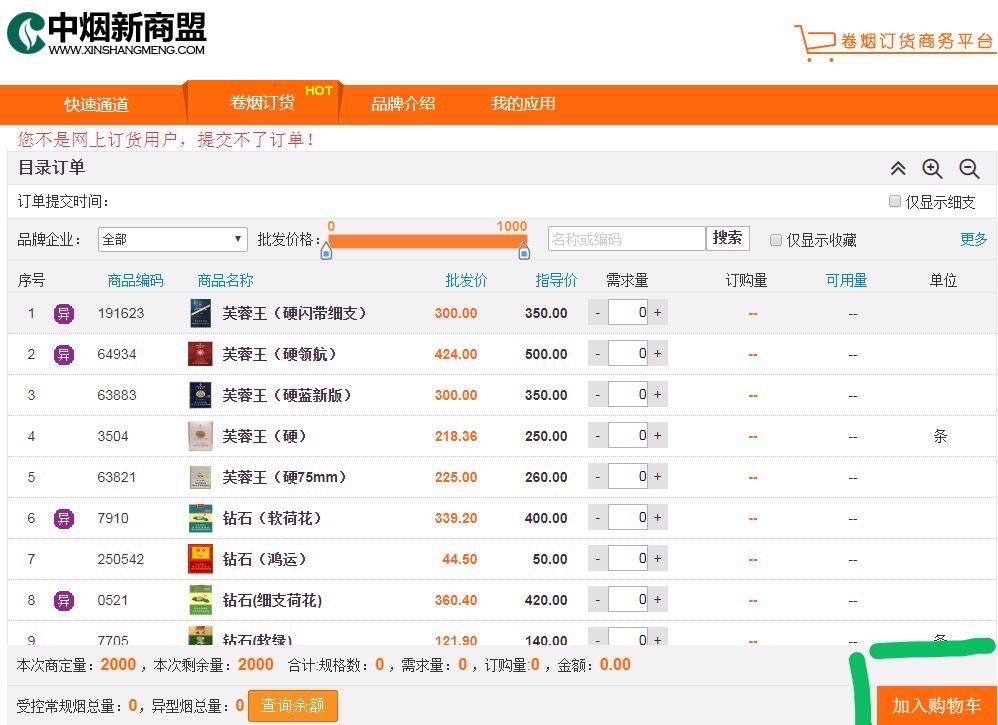Open product image of 芙蓉王（硬闪带细支）
The height and width of the screenshot is (725, 998).
coord(200,313)
